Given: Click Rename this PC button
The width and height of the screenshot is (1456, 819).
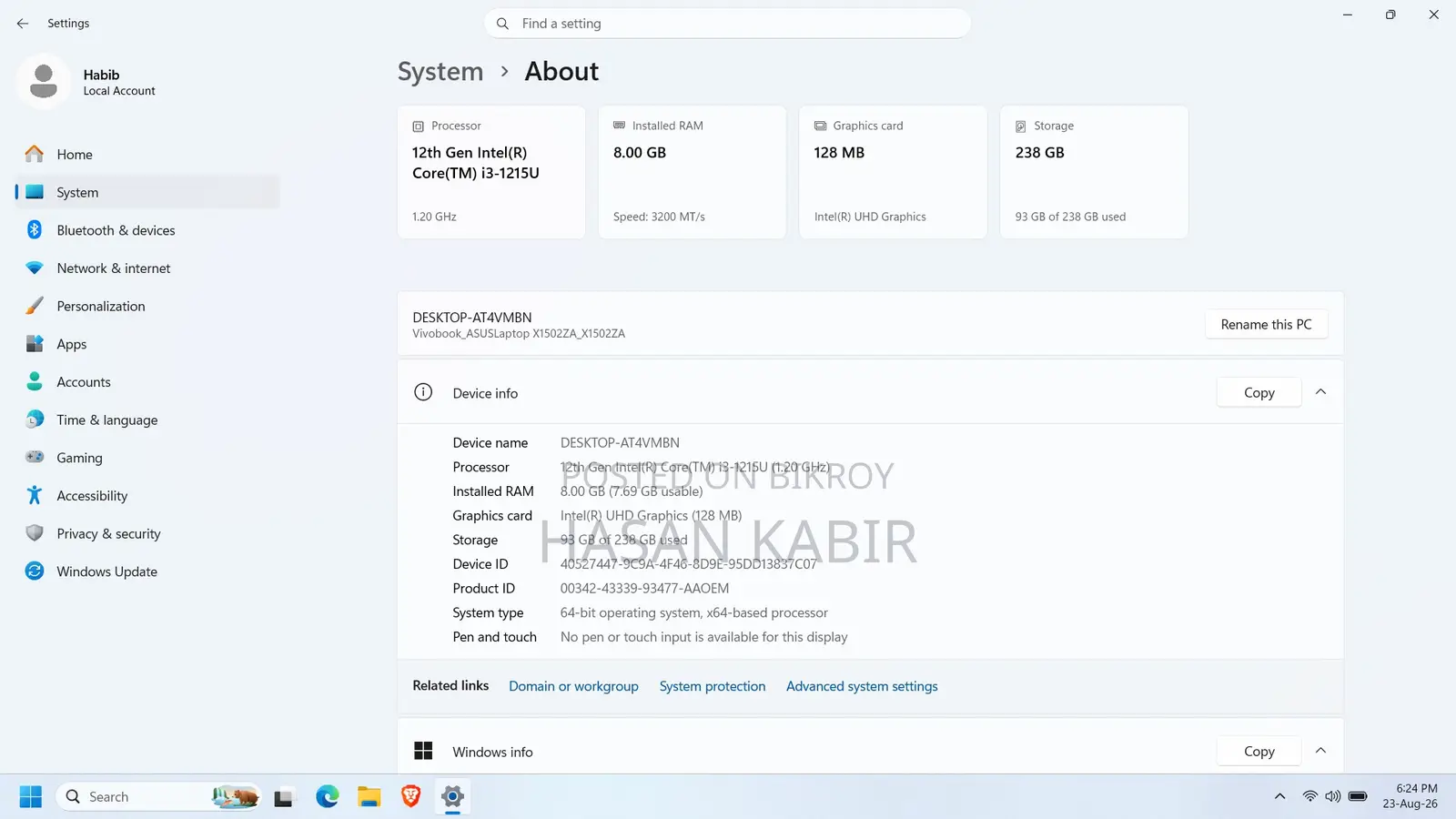Looking at the screenshot, I should (x=1266, y=325).
